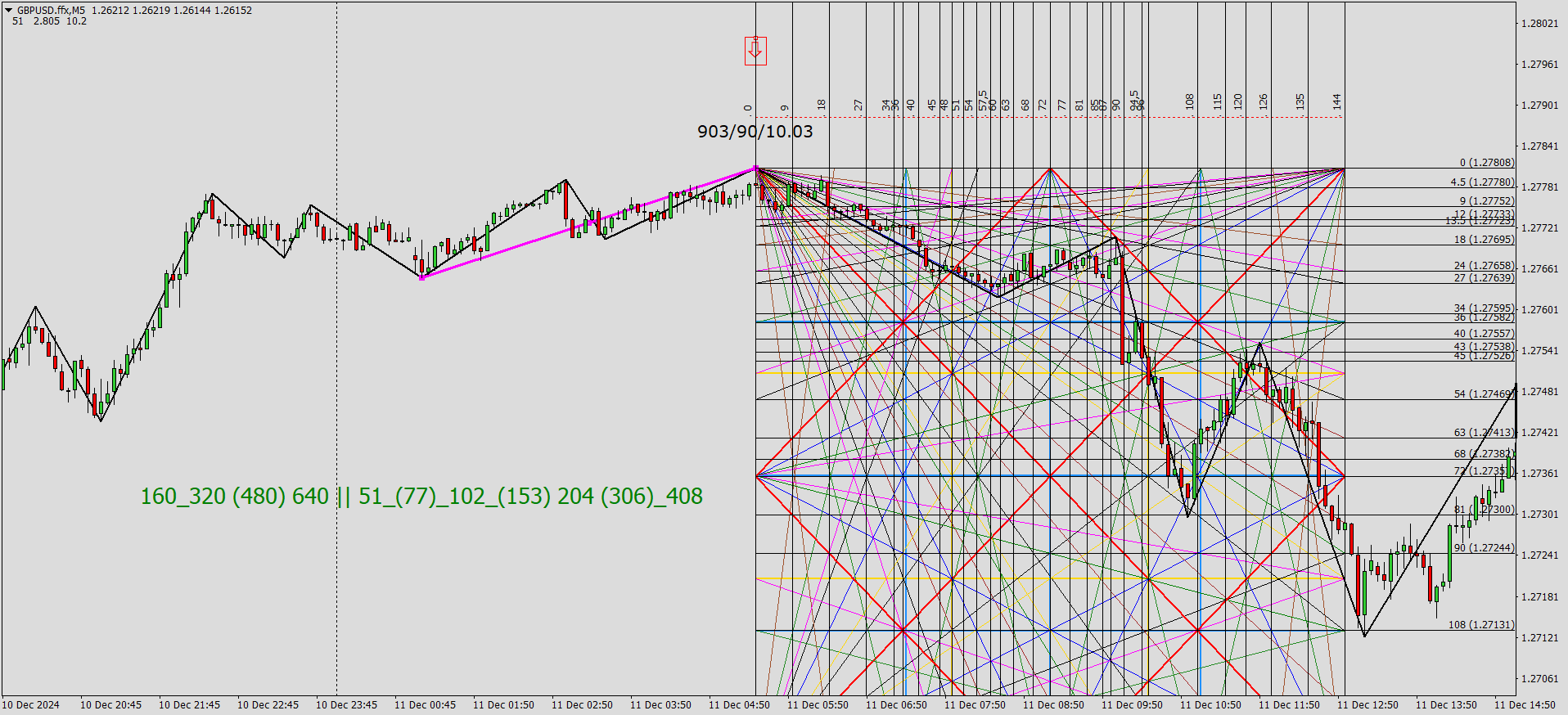1568x715 pixels.
Task: Open the chart menu triangle beside GBPUSD.ffx,M5
Action: [x=9, y=11]
